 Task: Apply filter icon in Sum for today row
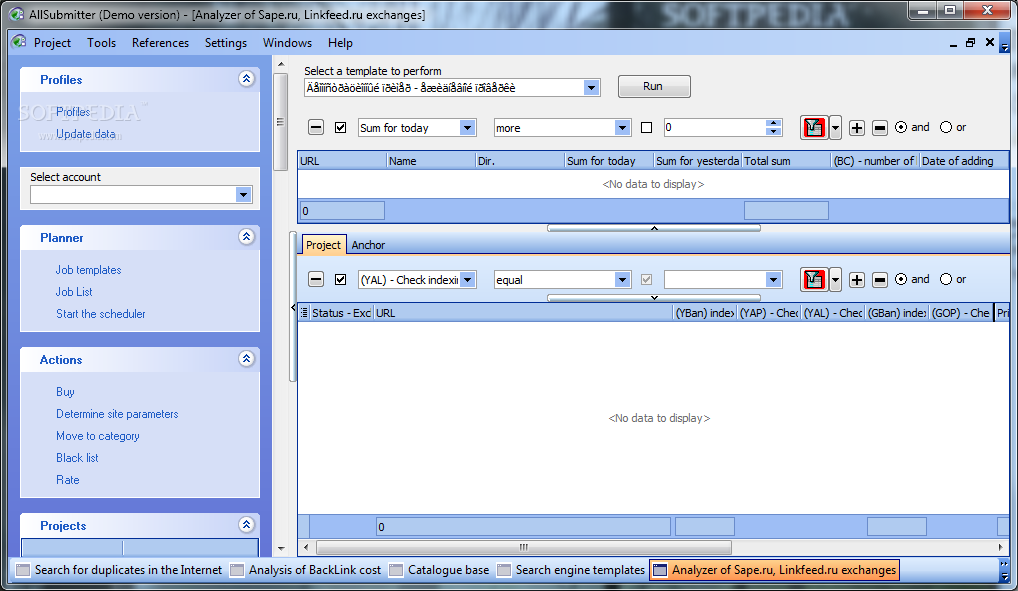[x=813, y=128]
